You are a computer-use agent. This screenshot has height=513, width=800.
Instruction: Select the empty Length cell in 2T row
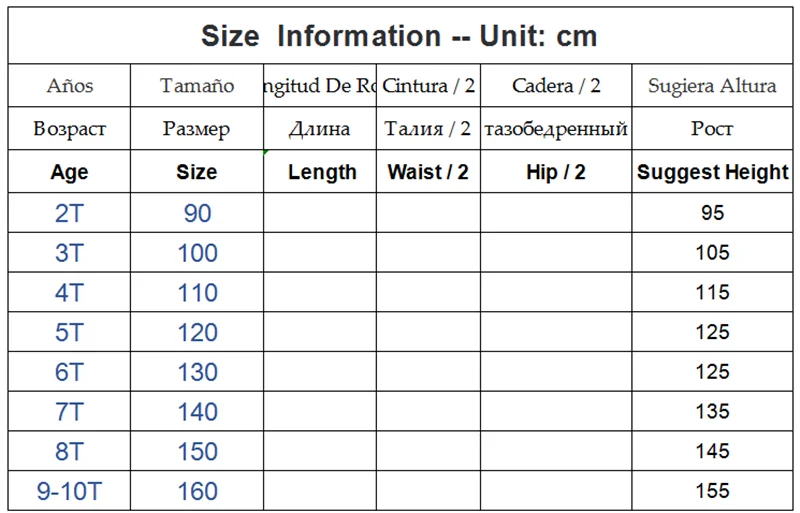point(320,213)
